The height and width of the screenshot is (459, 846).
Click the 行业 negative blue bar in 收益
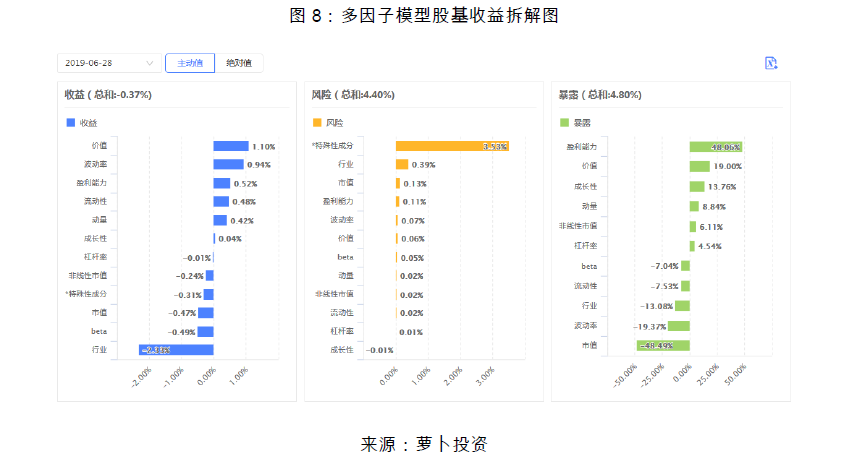[x=176, y=349]
